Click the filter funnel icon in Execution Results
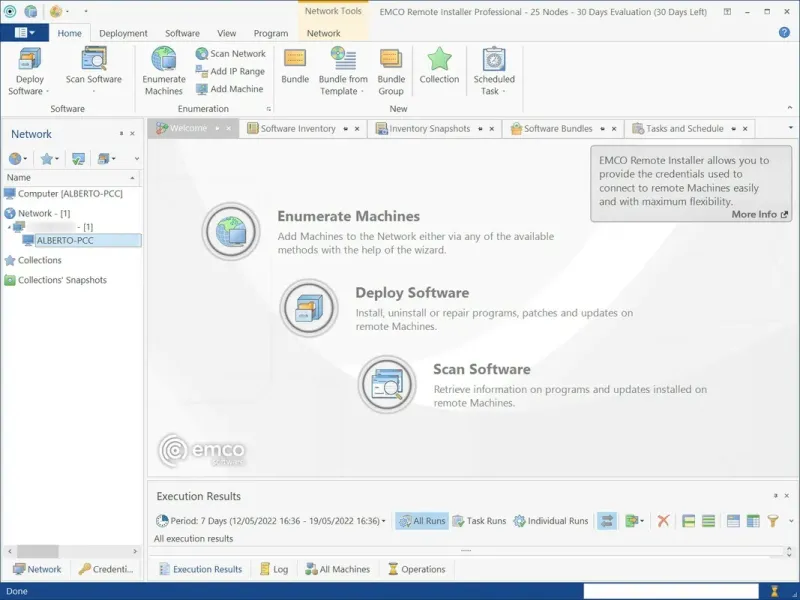 click(773, 521)
